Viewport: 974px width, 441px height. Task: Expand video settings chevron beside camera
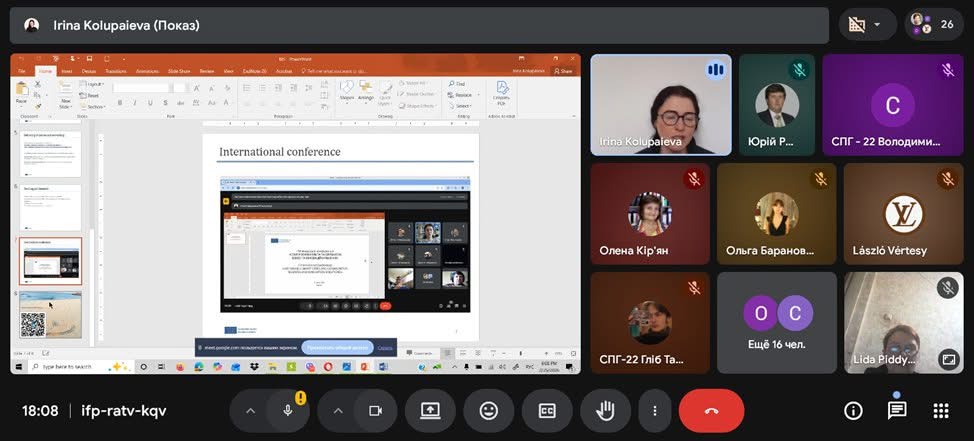tap(338, 411)
